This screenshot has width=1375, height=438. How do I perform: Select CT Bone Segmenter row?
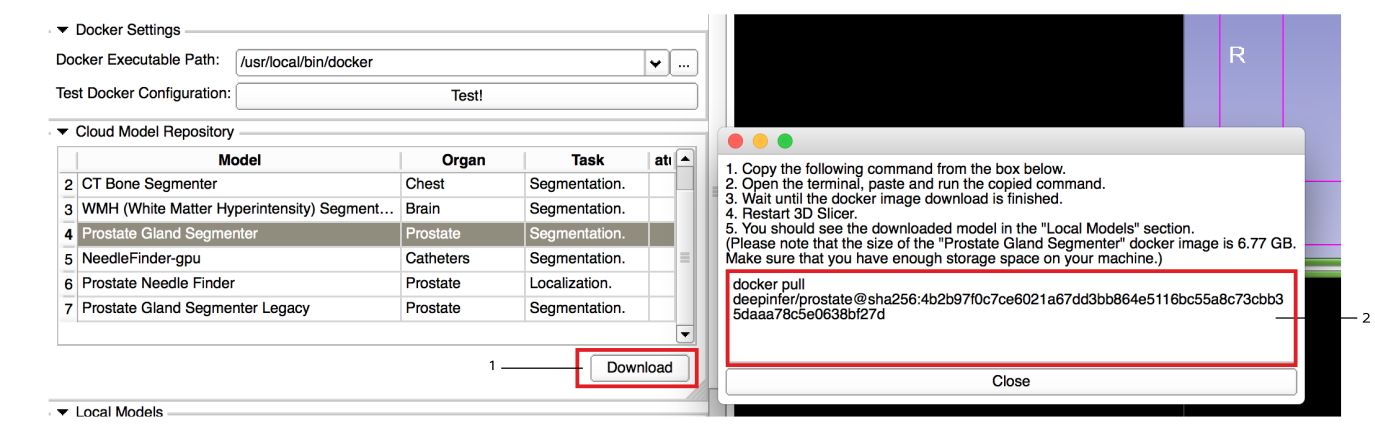[x=367, y=184]
